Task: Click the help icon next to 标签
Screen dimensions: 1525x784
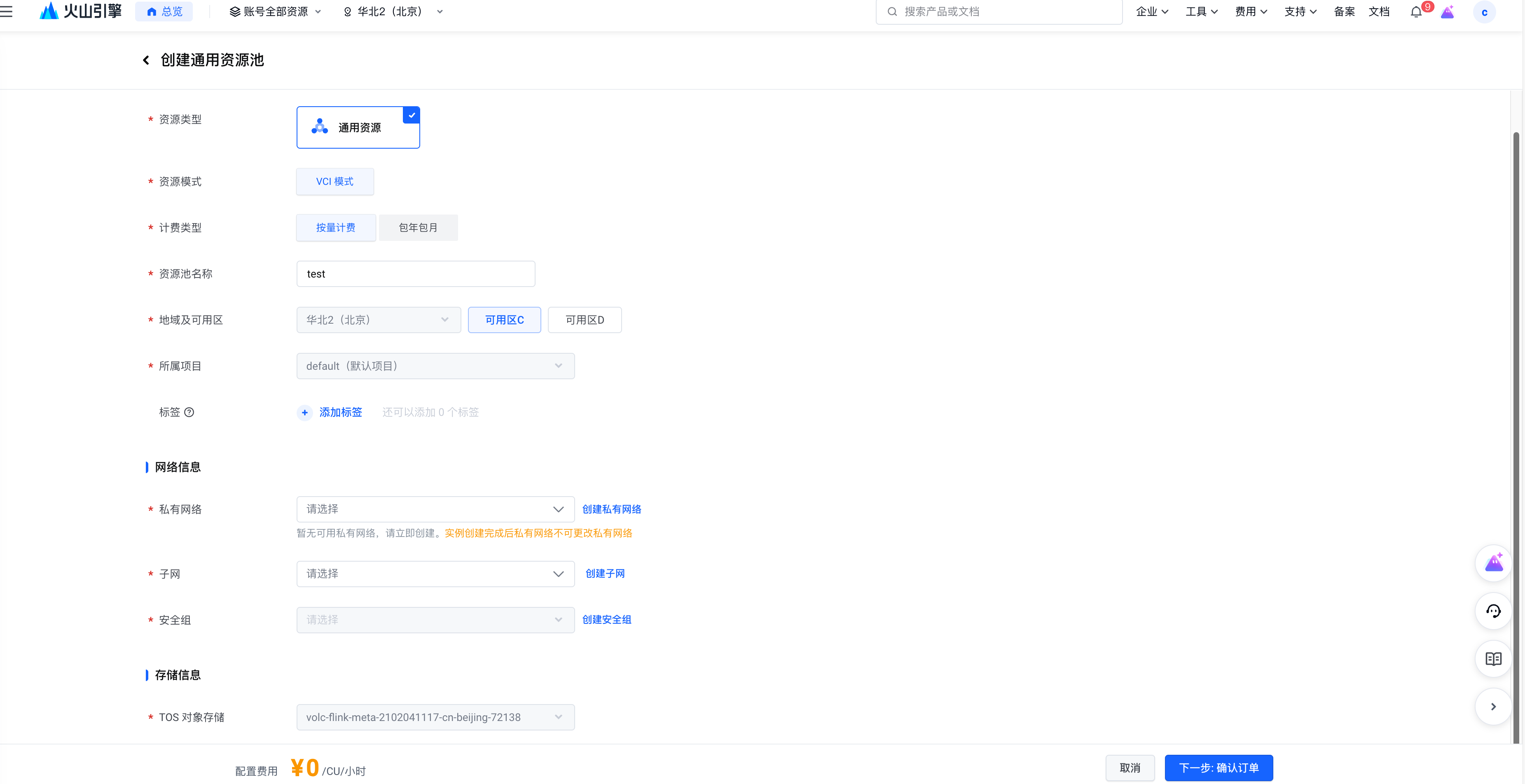Action: coord(189,413)
